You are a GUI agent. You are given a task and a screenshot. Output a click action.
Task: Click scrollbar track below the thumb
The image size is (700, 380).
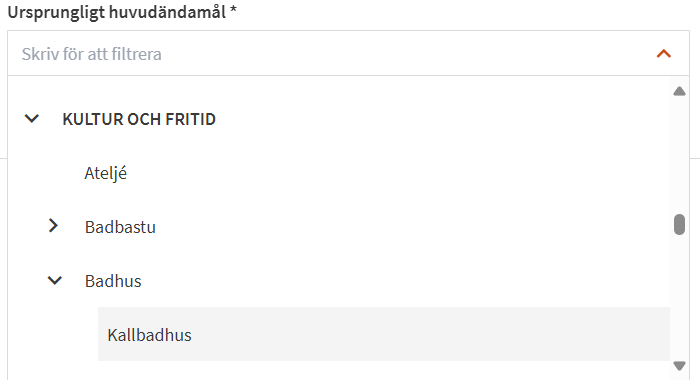point(679,297)
